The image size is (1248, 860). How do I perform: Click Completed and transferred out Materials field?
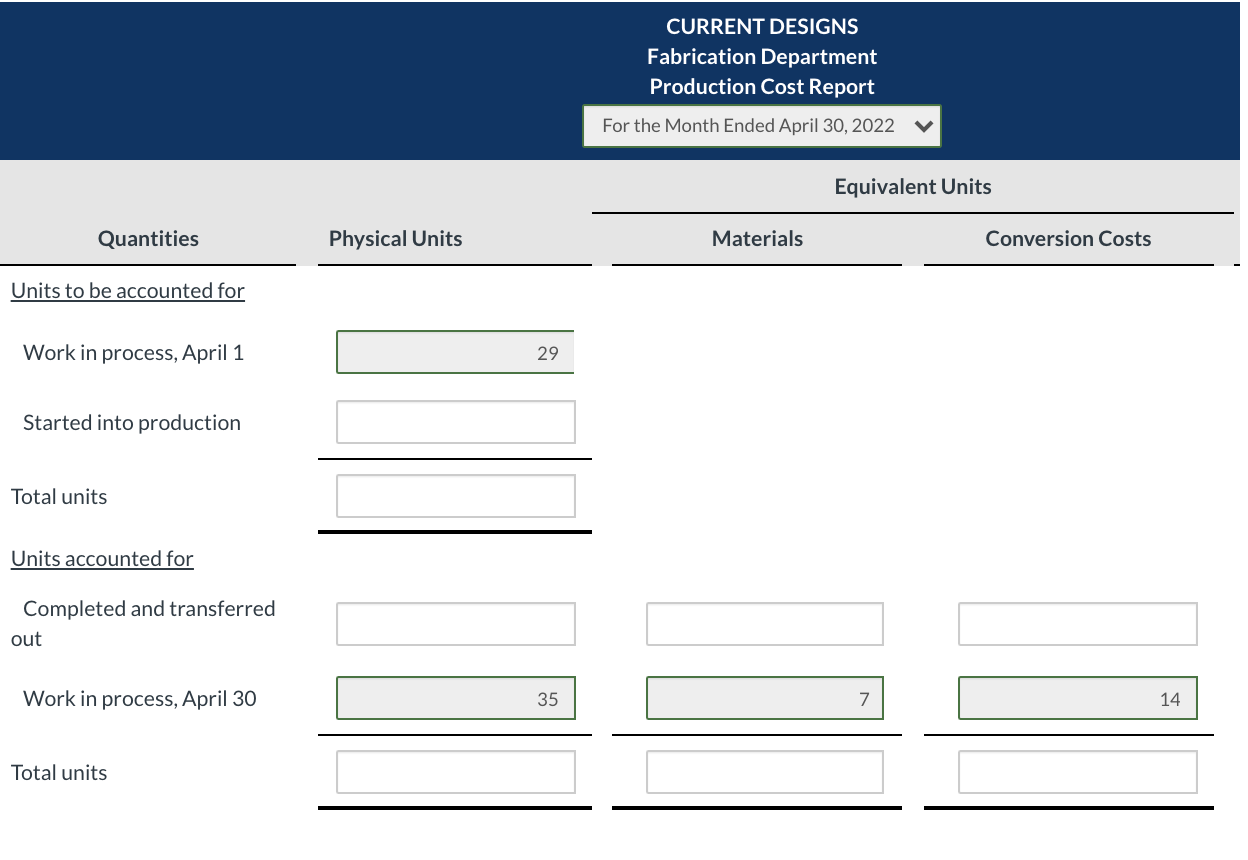point(765,624)
